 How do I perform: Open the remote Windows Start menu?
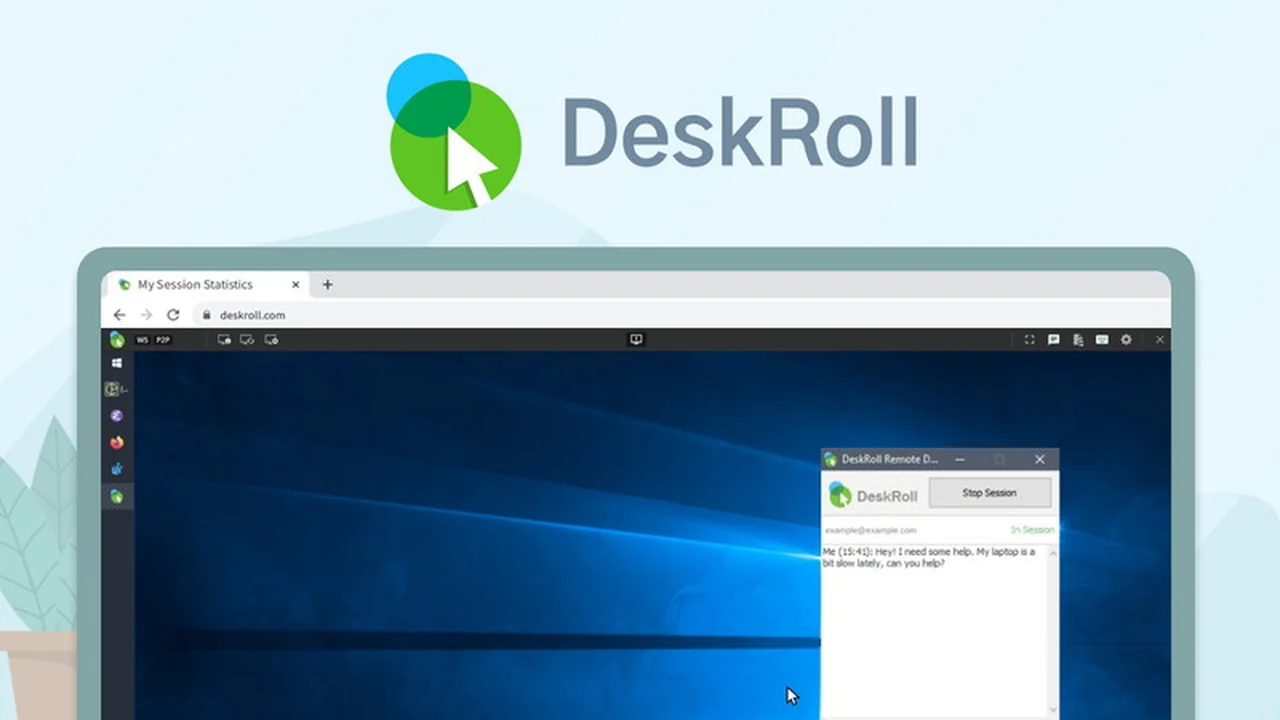(117, 363)
